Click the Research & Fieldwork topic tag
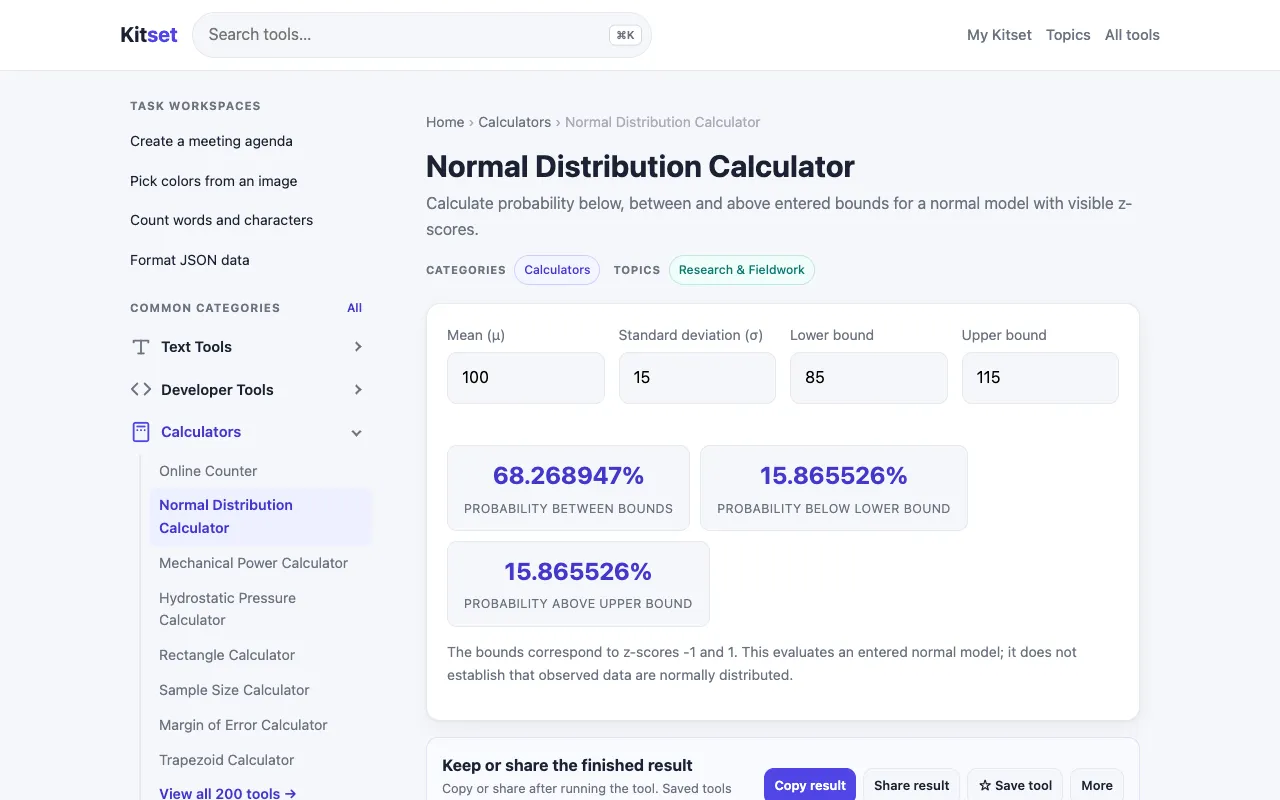Screen dimensions: 1280x800 click(x=742, y=270)
